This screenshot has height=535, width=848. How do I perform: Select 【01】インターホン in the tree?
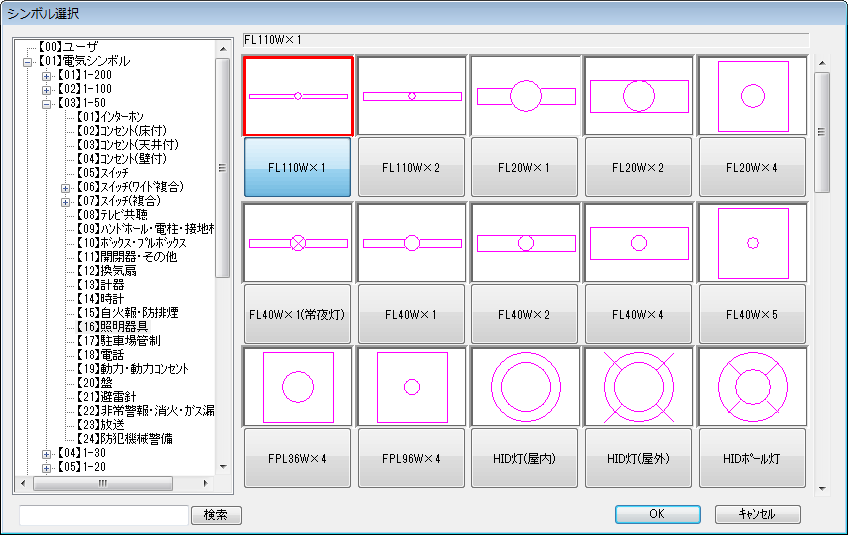point(110,117)
